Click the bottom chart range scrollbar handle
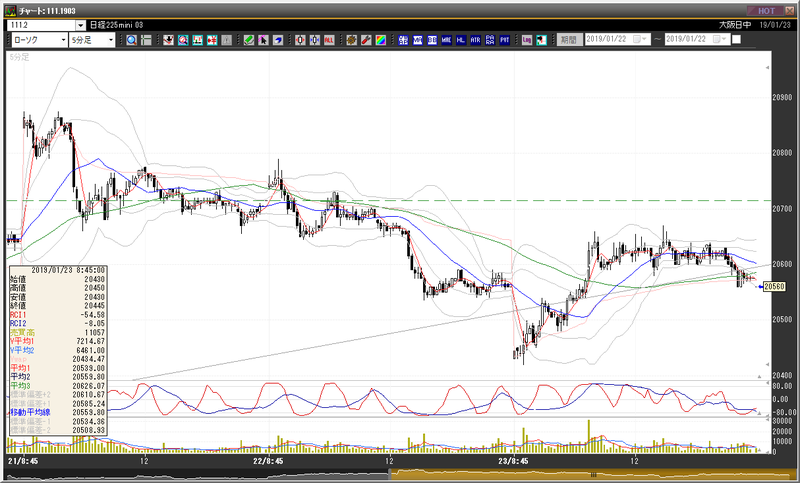The height and width of the screenshot is (483, 800). (593, 475)
